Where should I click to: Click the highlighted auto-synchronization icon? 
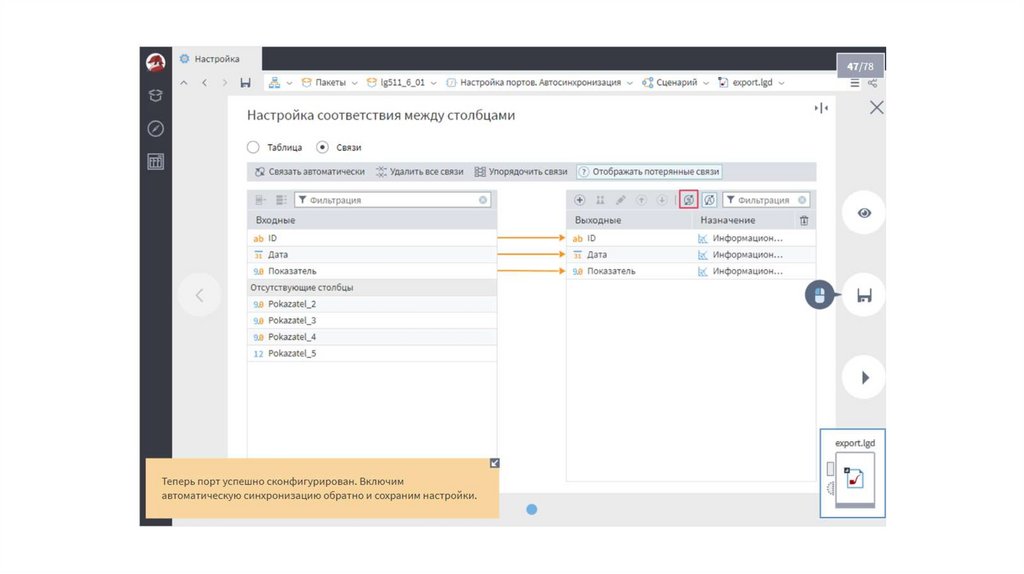(x=688, y=200)
